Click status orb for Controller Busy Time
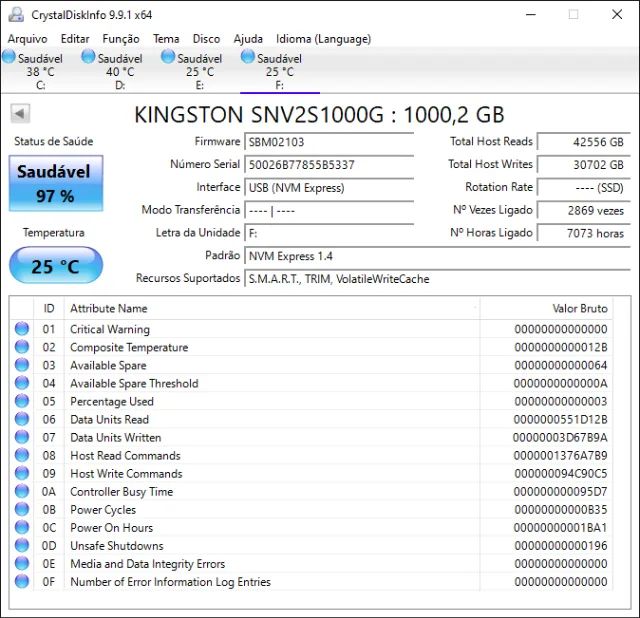The width and height of the screenshot is (640, 618). [x=22, y=491]
